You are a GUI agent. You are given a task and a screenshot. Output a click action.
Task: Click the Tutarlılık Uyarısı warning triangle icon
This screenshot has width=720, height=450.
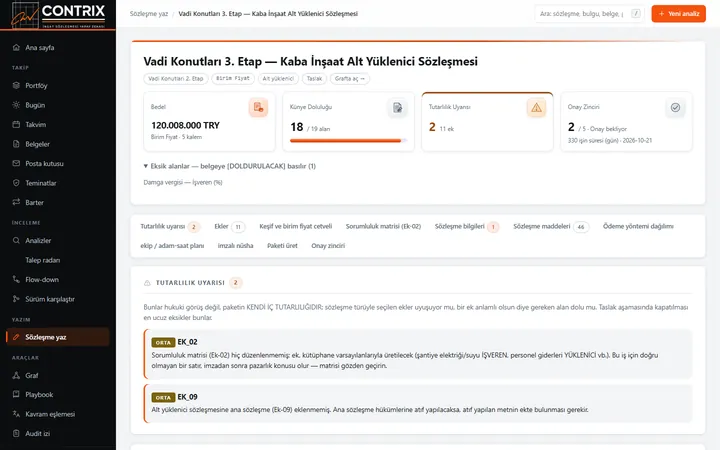(536, 107)
